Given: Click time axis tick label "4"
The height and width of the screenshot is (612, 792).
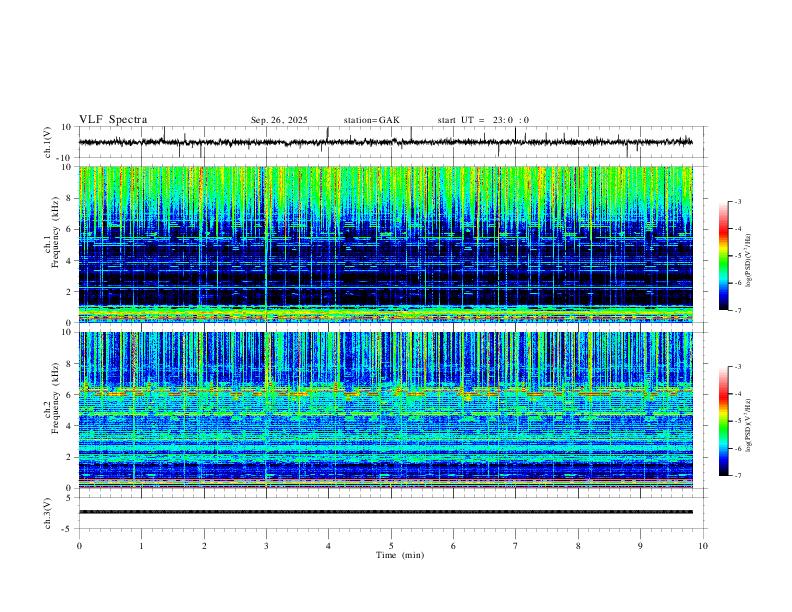Looking at the screenshot, I should click(328, 546).
